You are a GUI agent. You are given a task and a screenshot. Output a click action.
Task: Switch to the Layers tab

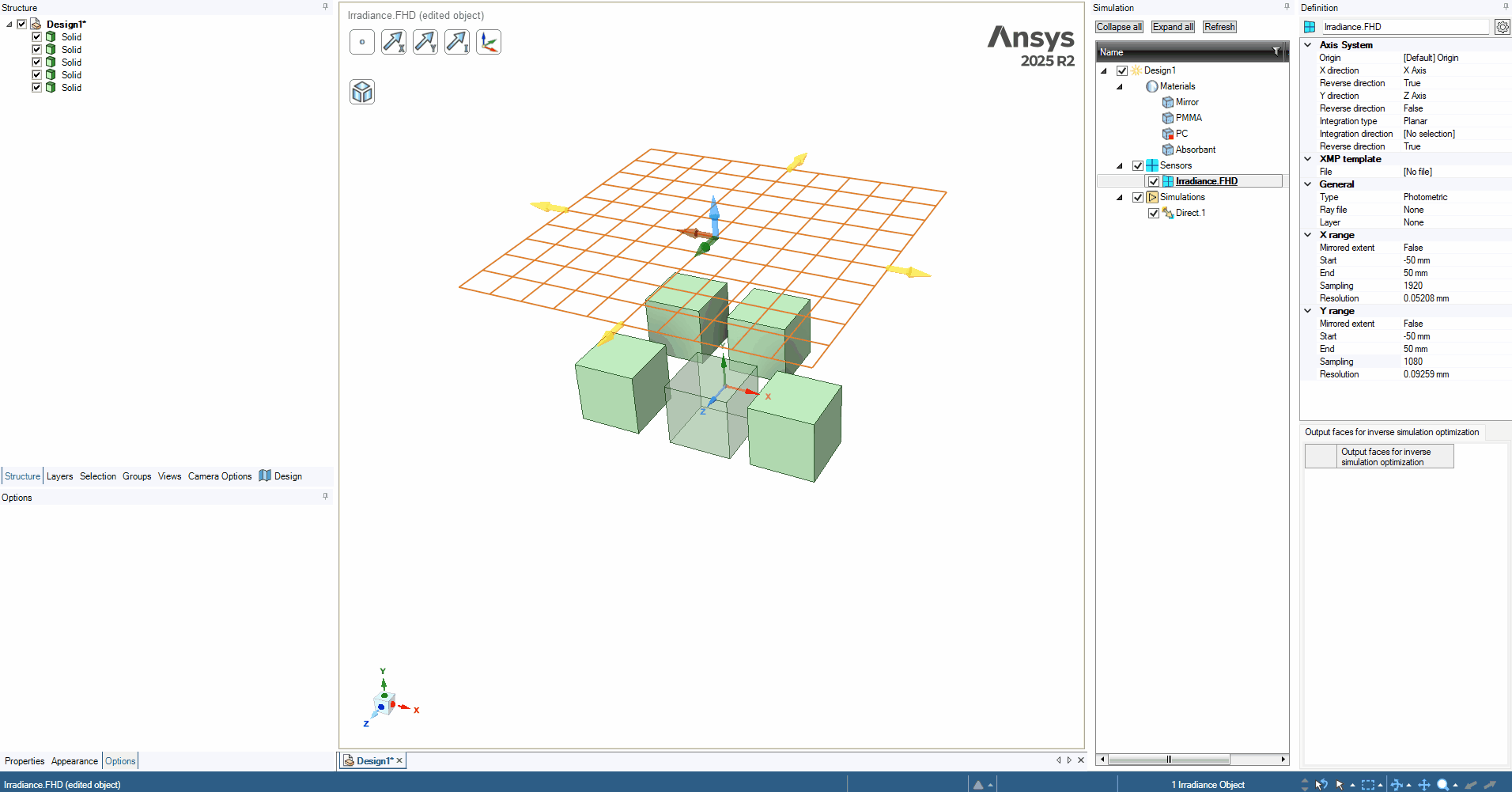[x=59, y=476]
